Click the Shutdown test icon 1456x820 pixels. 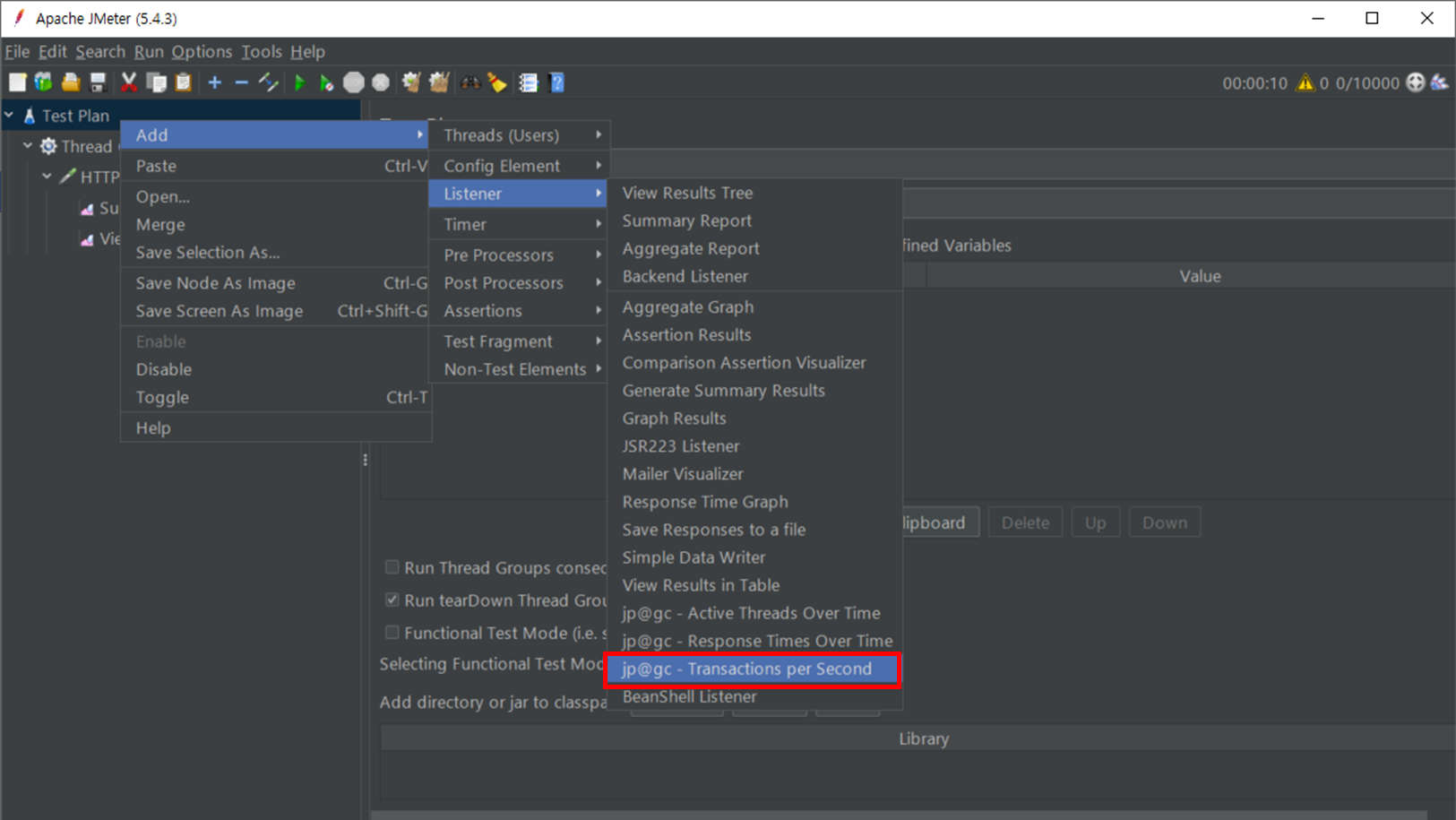pos(381,82)
